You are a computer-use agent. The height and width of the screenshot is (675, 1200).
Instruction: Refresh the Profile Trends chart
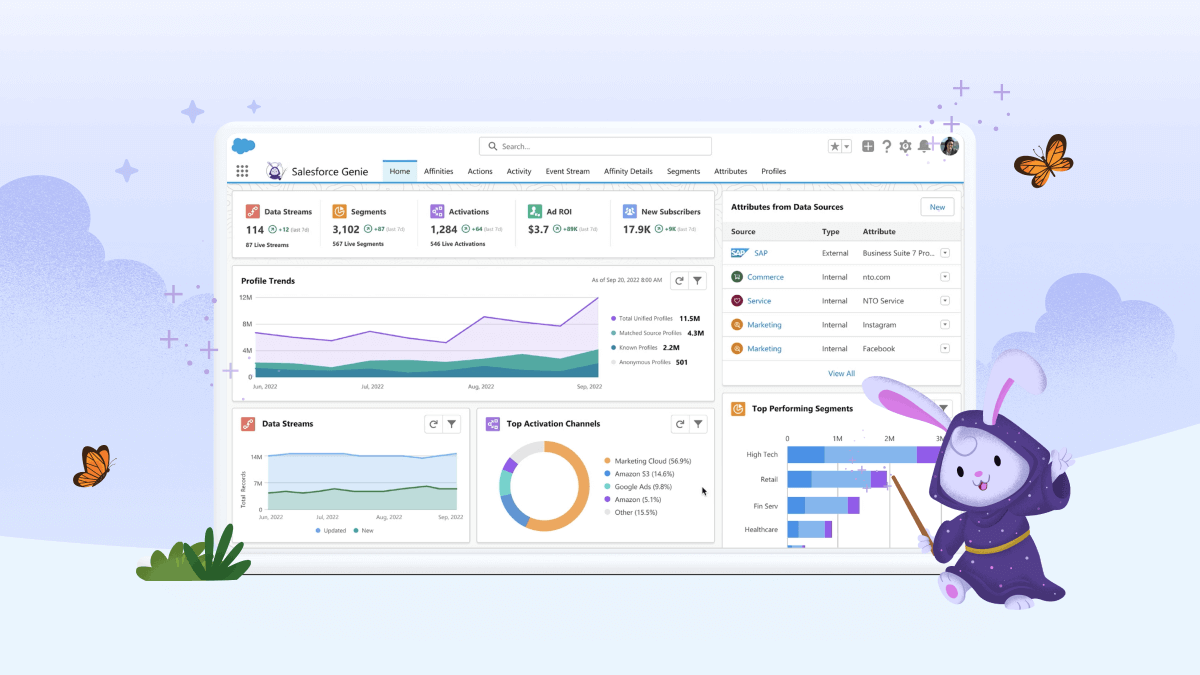[679, 281]
